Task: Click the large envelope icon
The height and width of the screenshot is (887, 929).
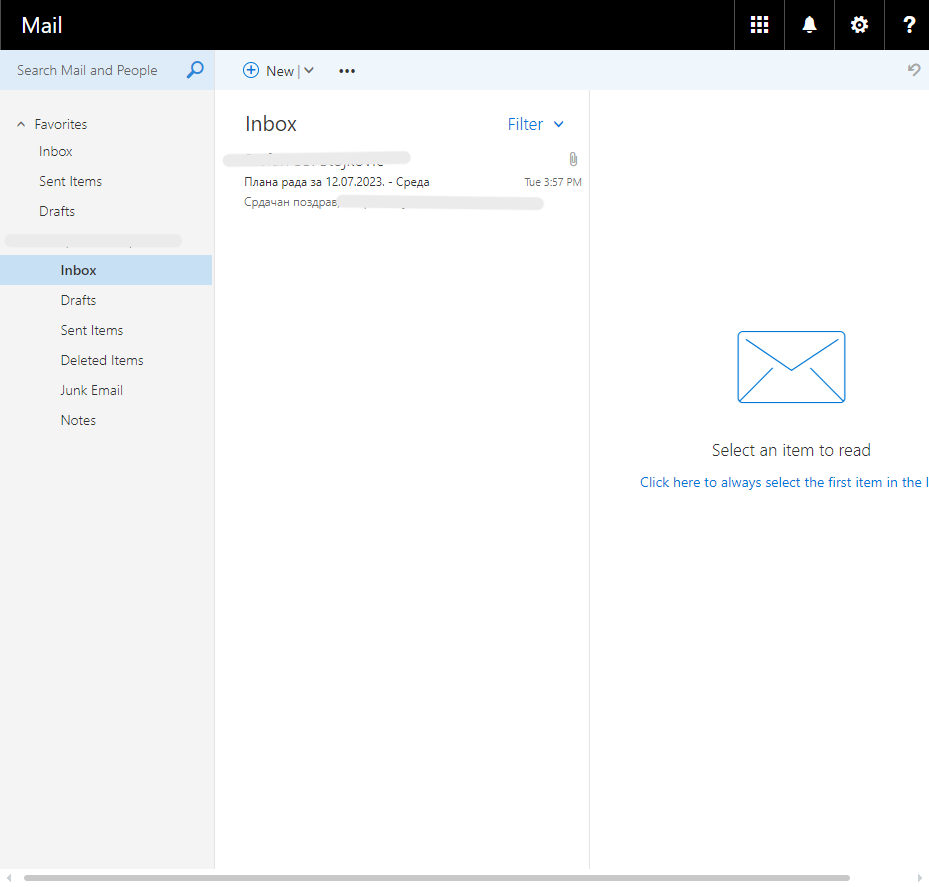Action: [x=791, y=367]
